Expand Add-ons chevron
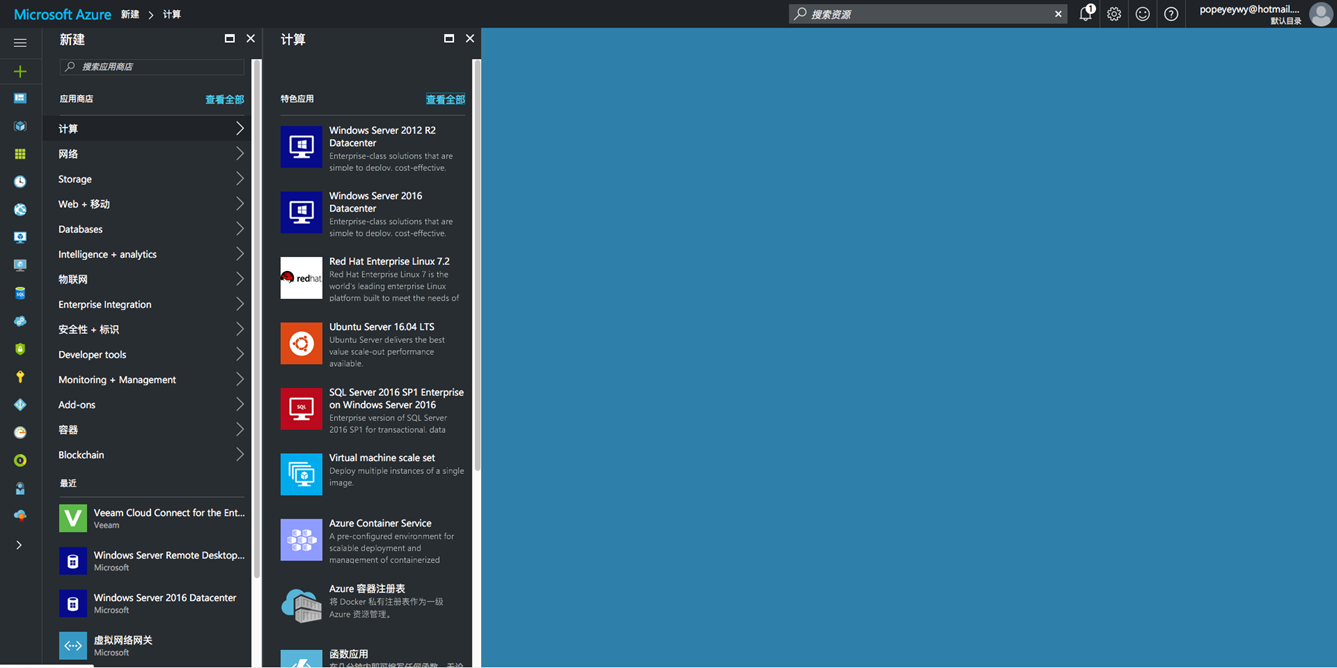Screen dimensions: 1337x668 (x=240, y=404)
